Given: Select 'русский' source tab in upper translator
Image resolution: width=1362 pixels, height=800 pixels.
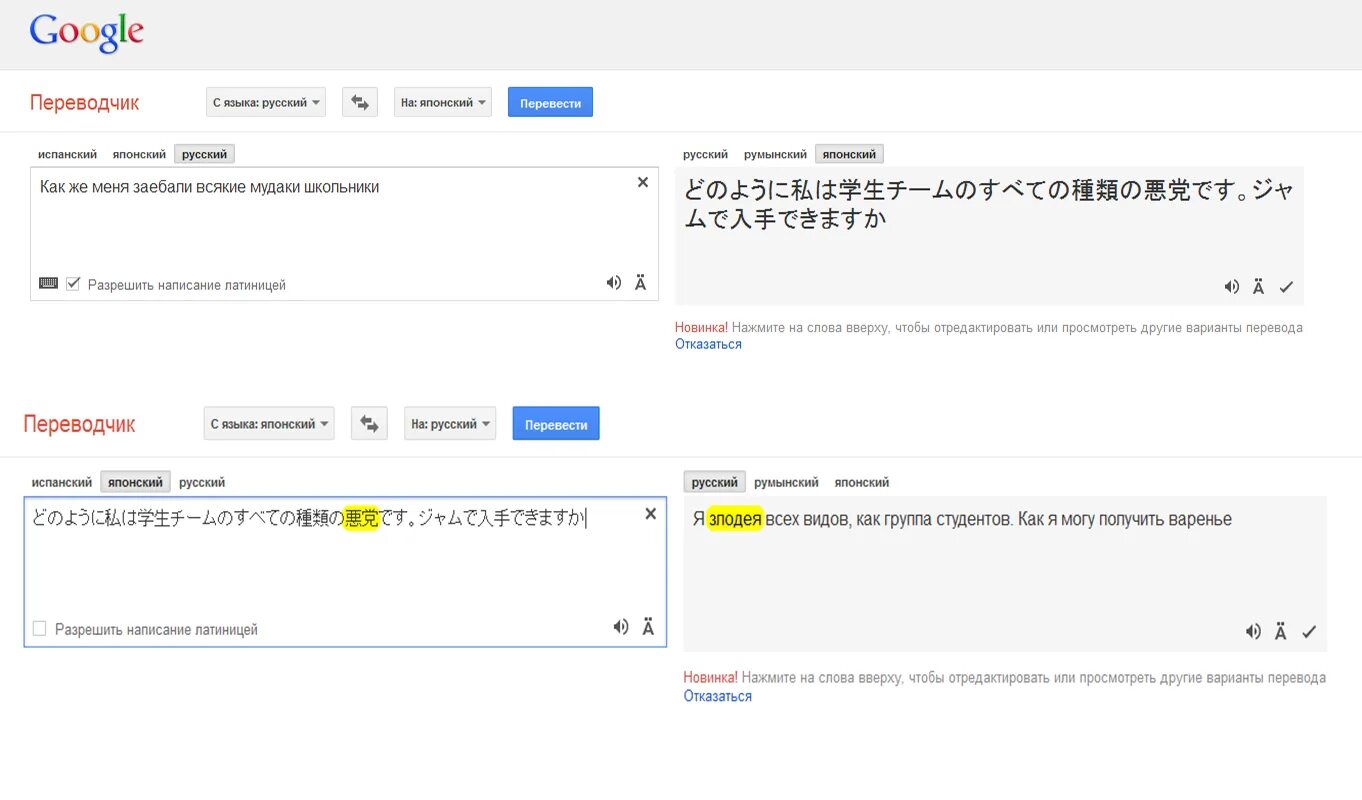Looking at the screenshot, I should [x=204, y=155].
